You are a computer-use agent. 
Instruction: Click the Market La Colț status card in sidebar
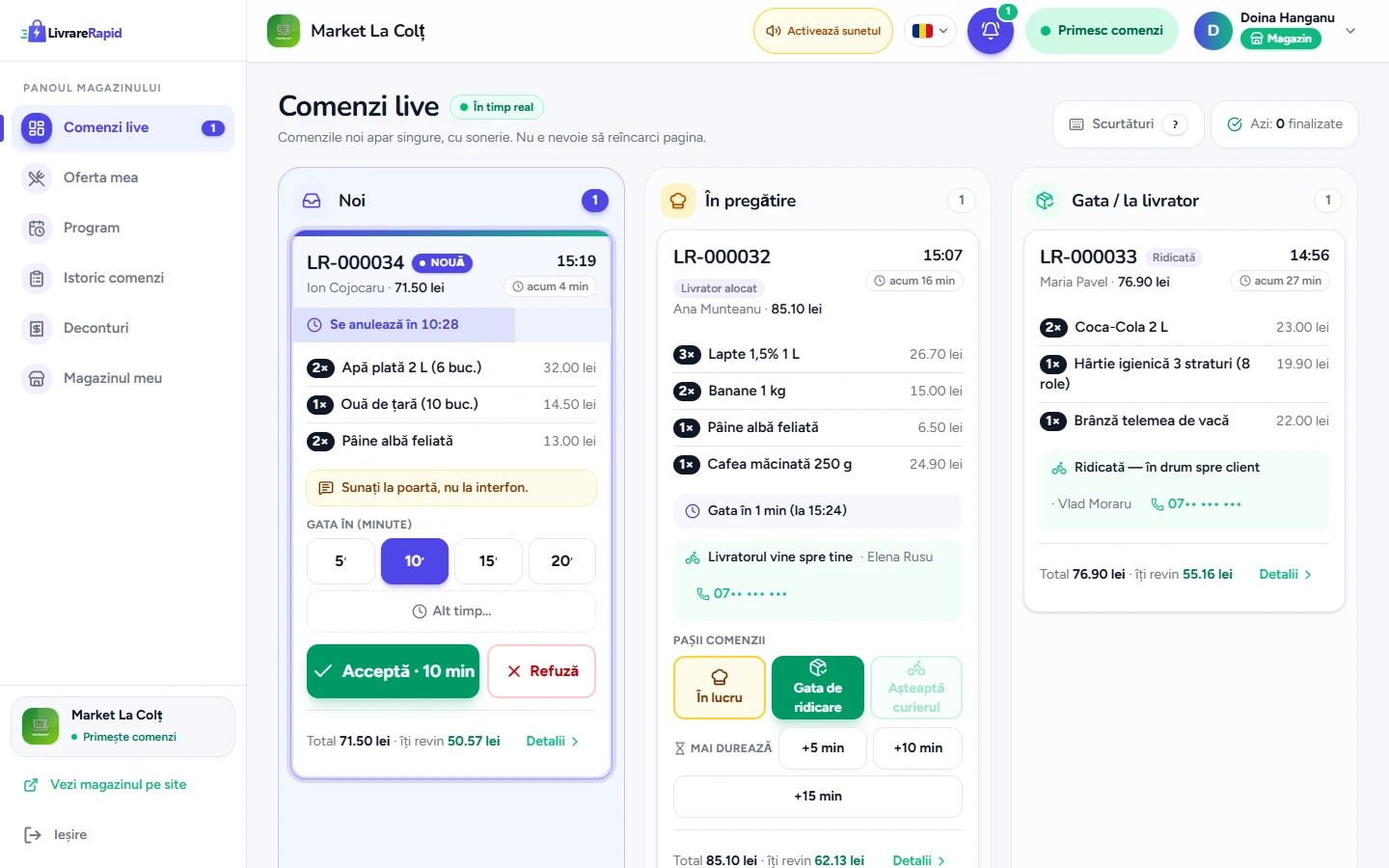123,726
